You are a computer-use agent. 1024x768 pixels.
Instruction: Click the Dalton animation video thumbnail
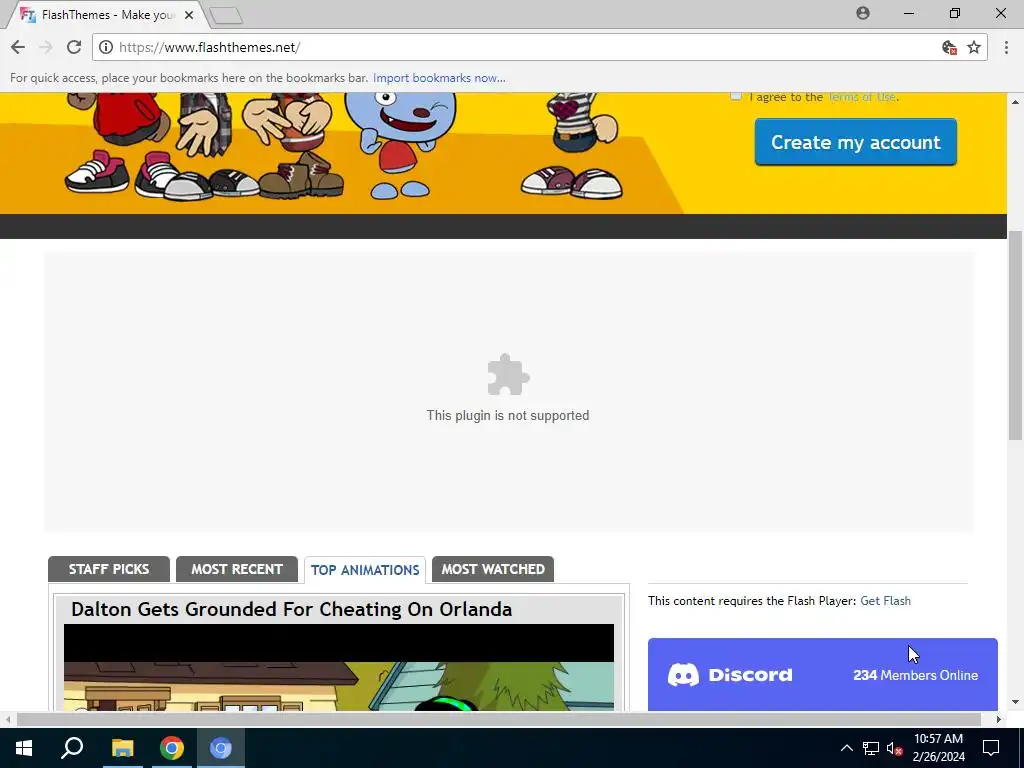coord(339,667)
